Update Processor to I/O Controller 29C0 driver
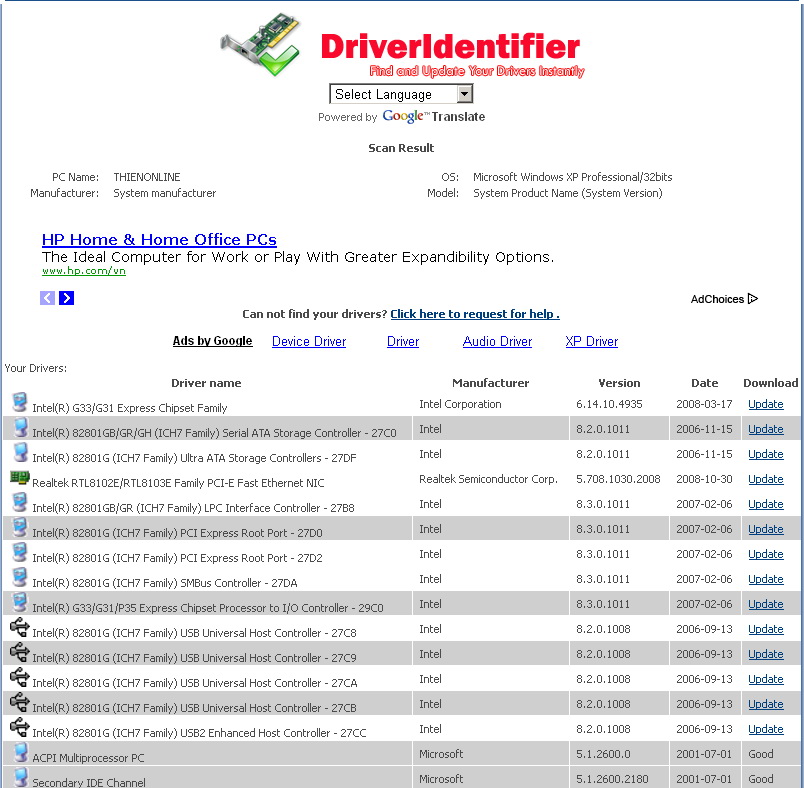 766,604
